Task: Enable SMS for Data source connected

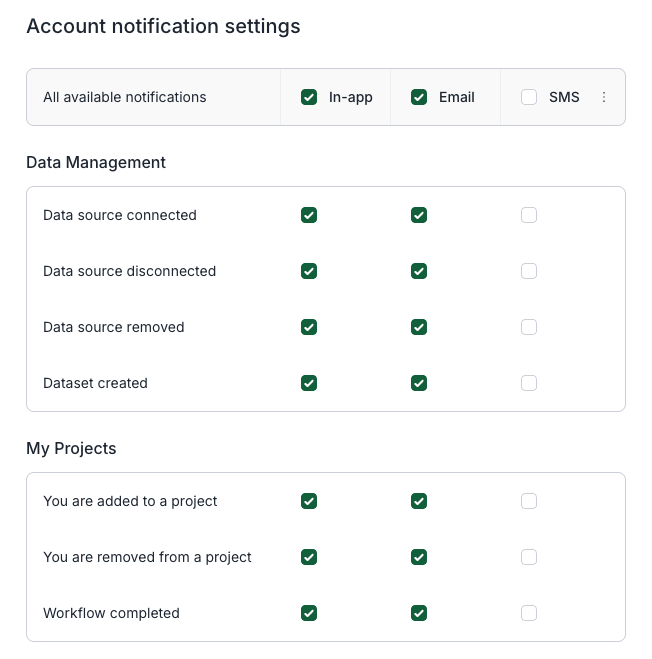Action: click(x=529, y=215)
